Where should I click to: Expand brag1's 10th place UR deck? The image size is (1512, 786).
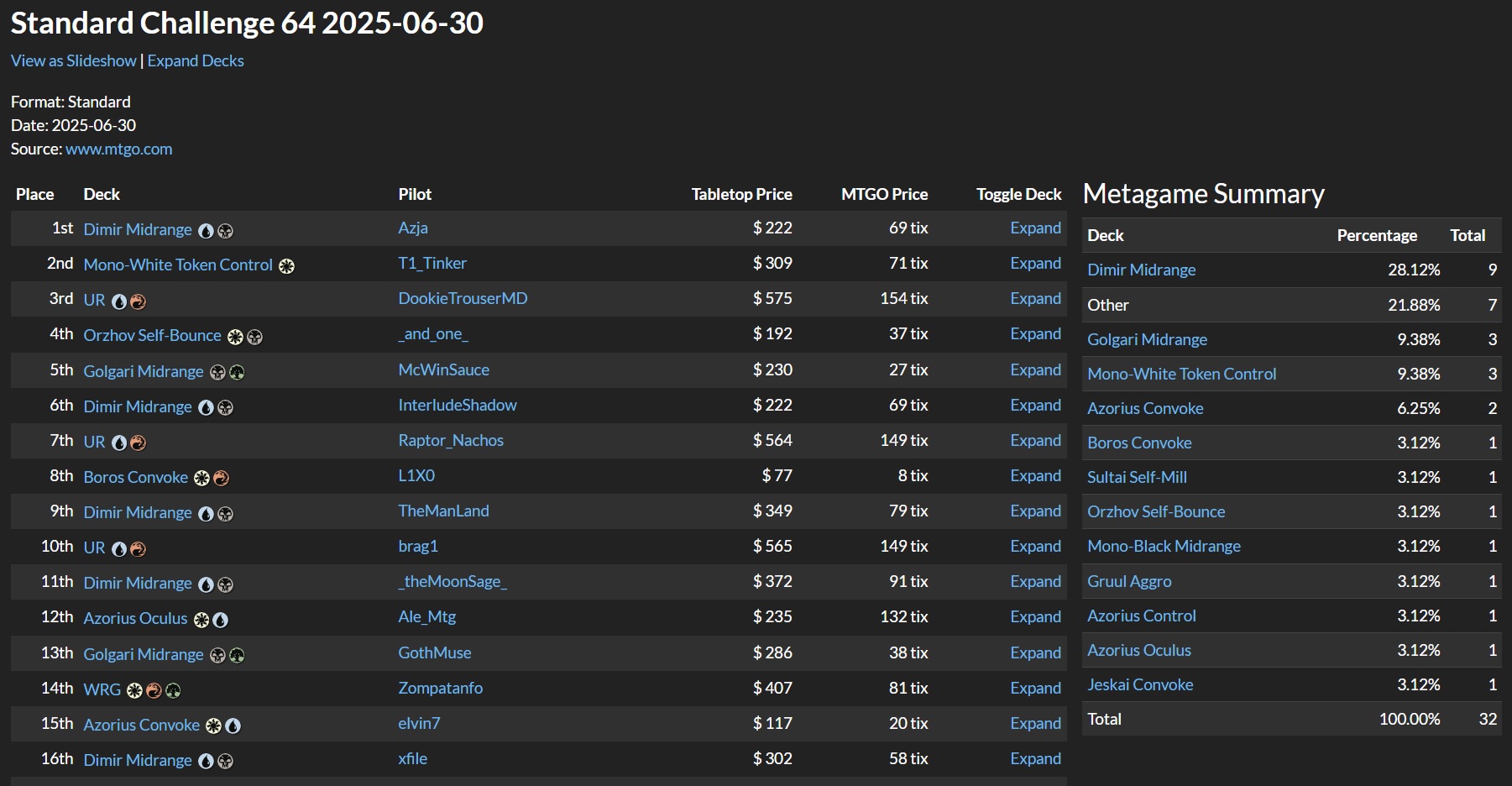click(x=1035, y=547)
